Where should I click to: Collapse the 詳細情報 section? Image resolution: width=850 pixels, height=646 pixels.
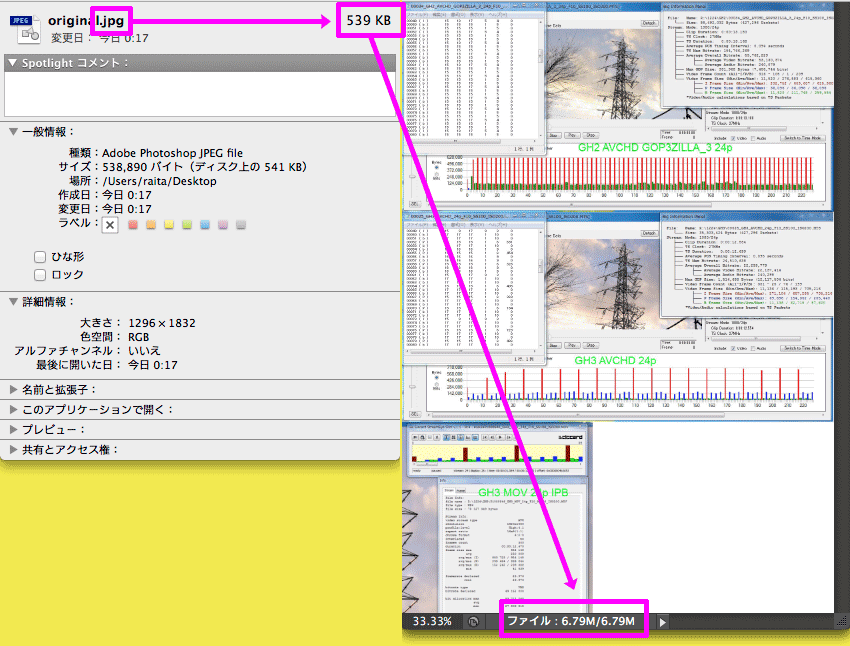(x=12, y=302)
